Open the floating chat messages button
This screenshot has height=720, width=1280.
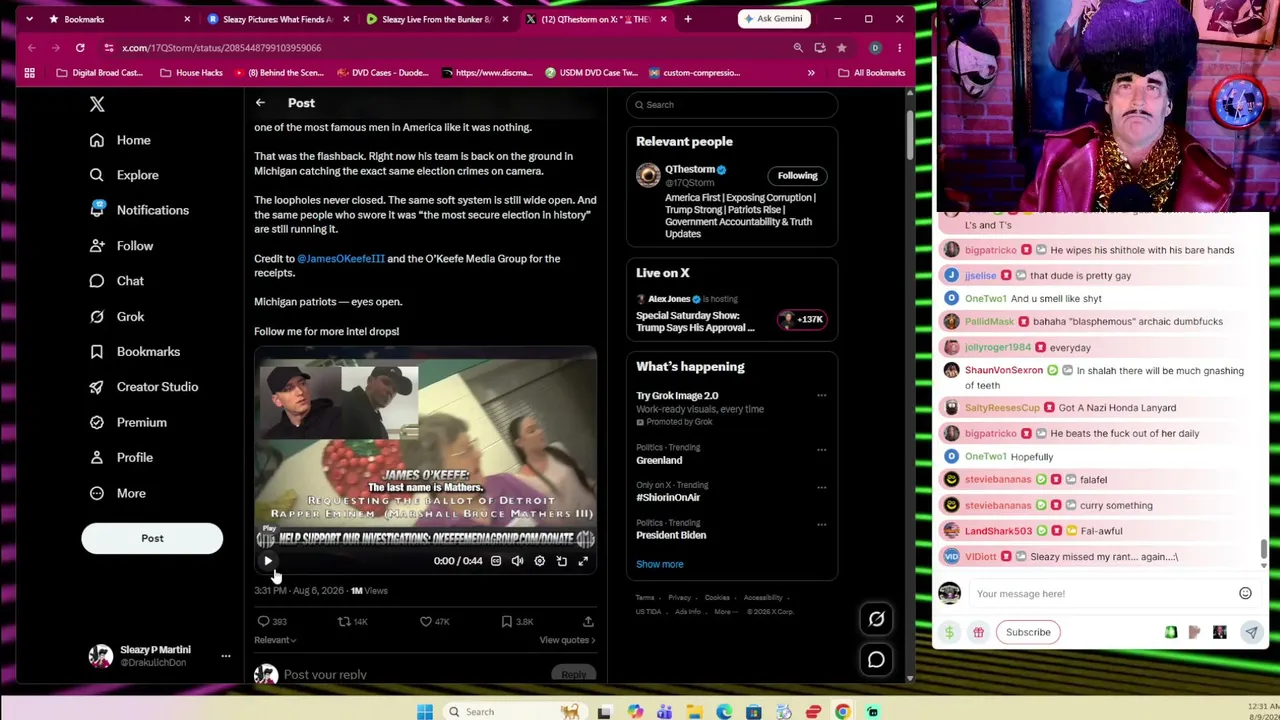click(x=876, y=660)
